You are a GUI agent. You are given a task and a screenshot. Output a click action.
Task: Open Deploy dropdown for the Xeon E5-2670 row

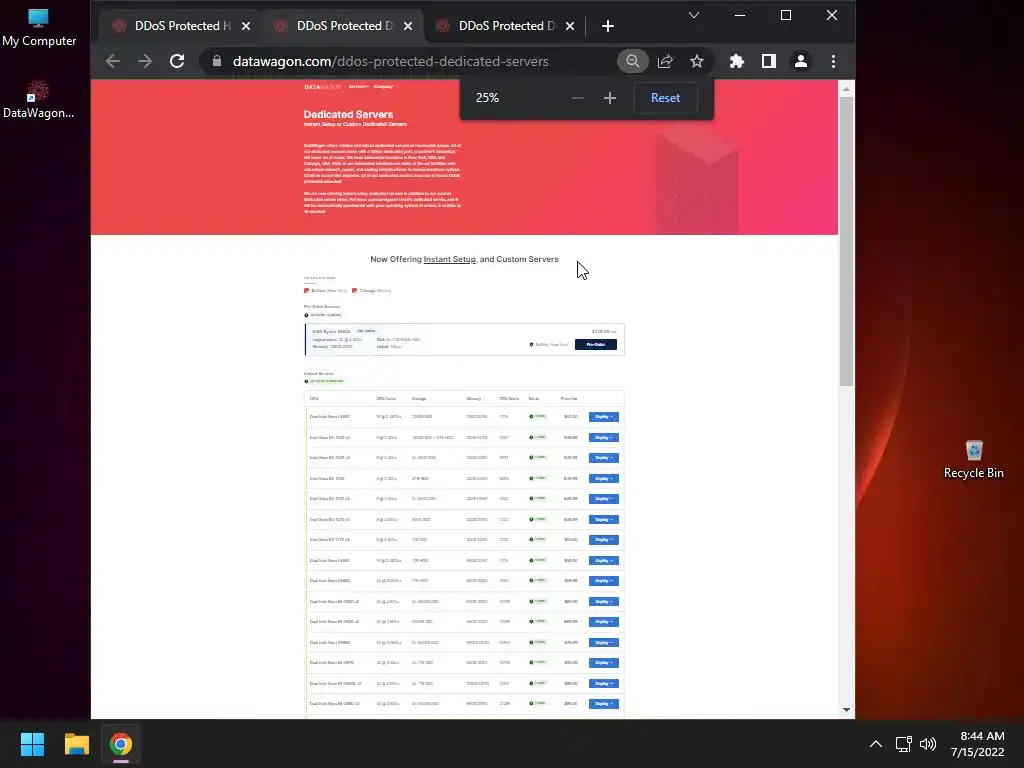(603, 663)
